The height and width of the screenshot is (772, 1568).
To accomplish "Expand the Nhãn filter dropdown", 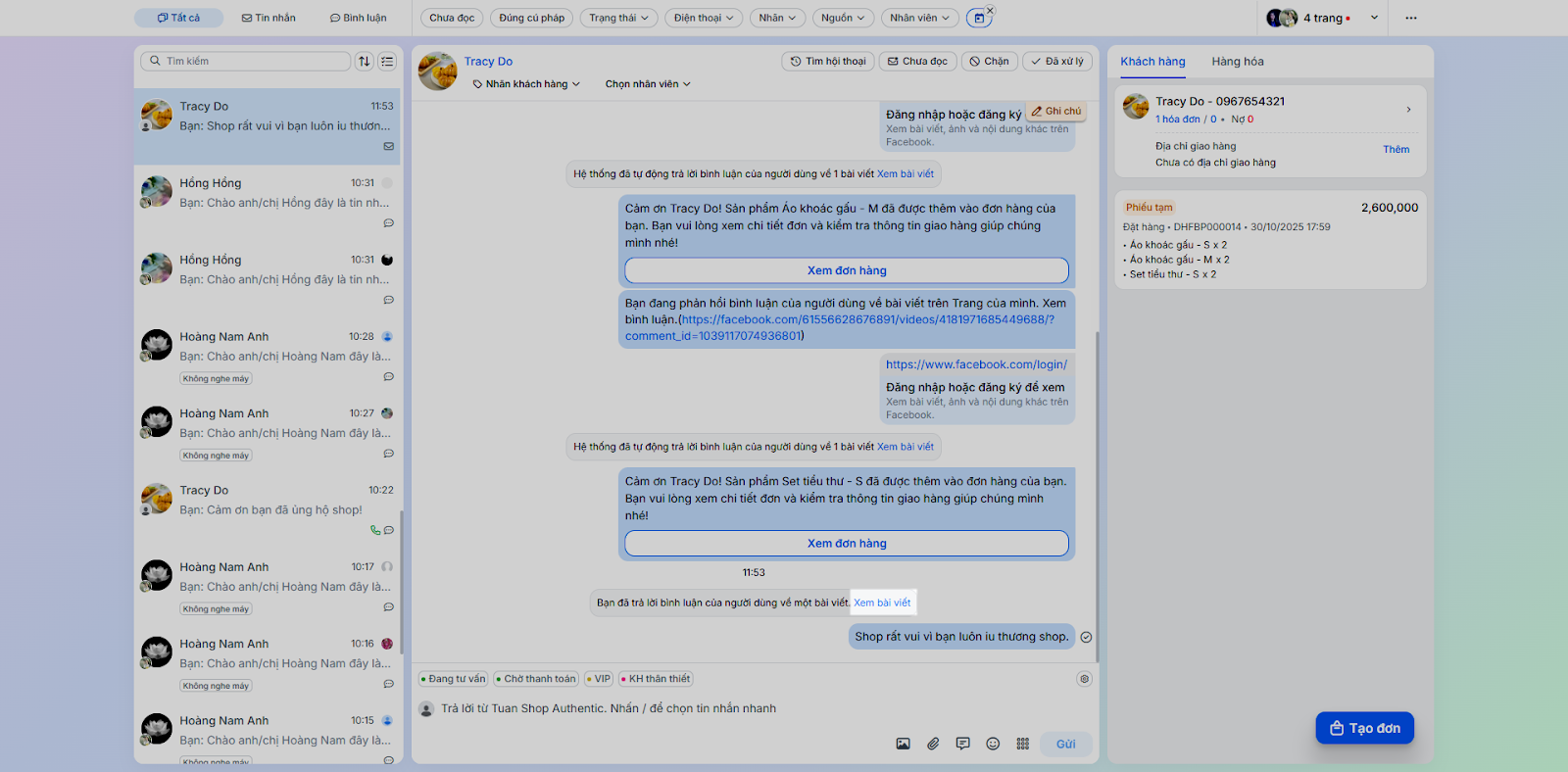I will point(777,18).
